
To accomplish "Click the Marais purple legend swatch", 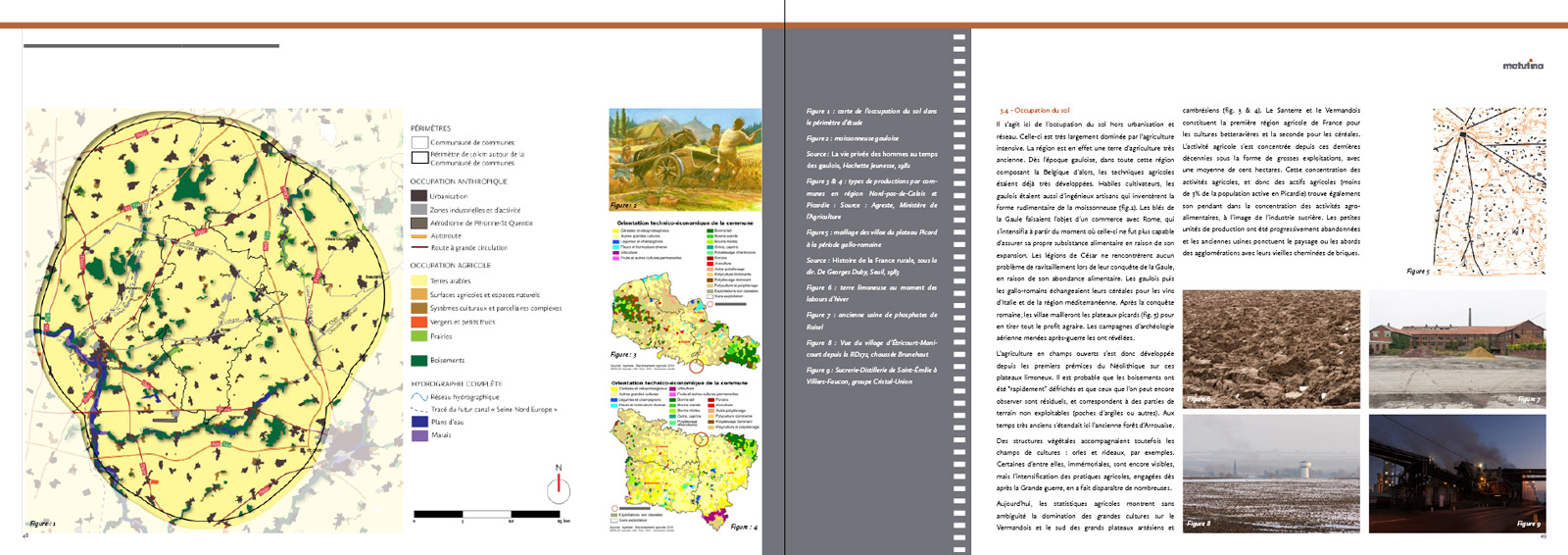I will coord(418,435).
